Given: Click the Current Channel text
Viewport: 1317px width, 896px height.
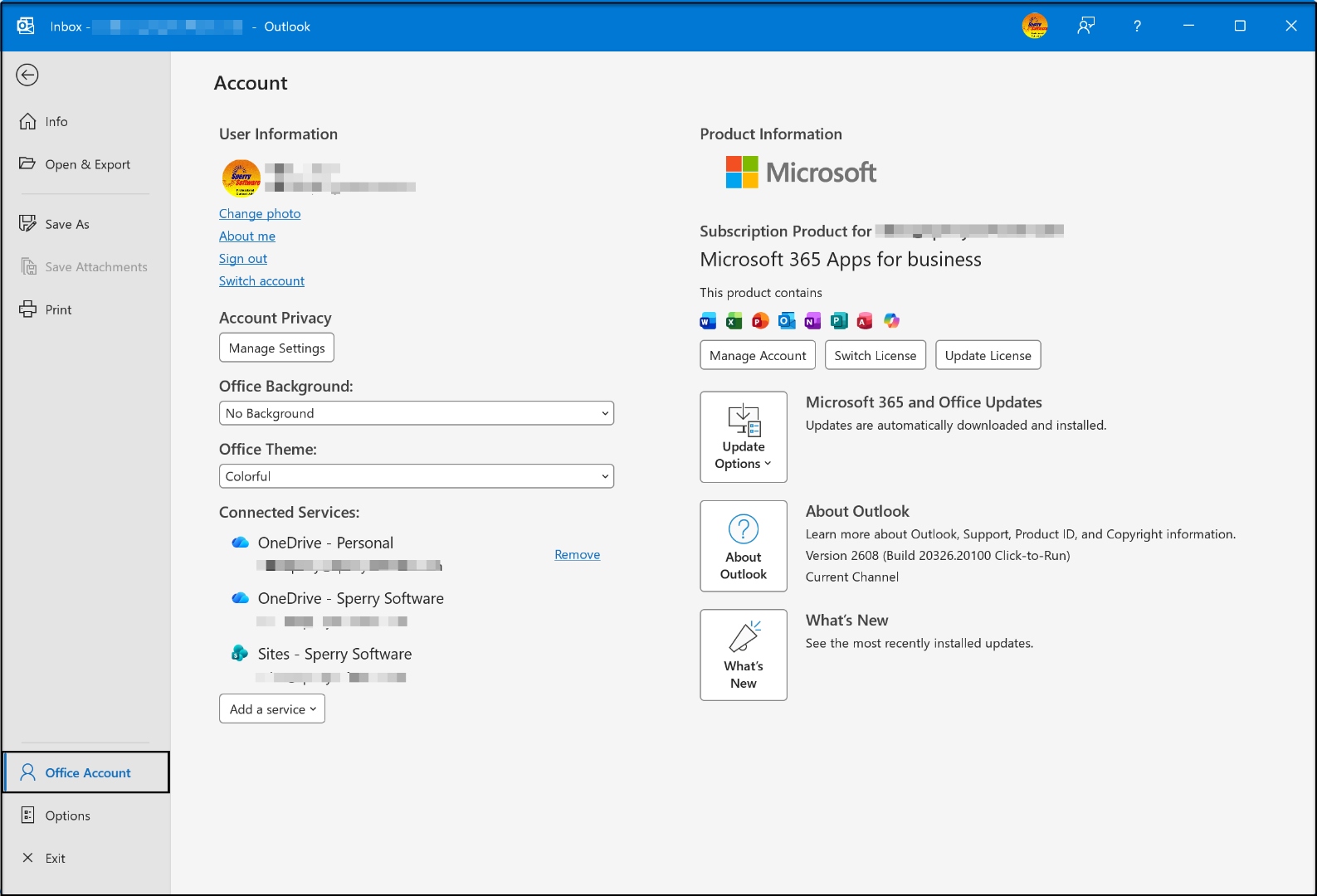Looking at the screenshot, I should (x=852, y=577).
